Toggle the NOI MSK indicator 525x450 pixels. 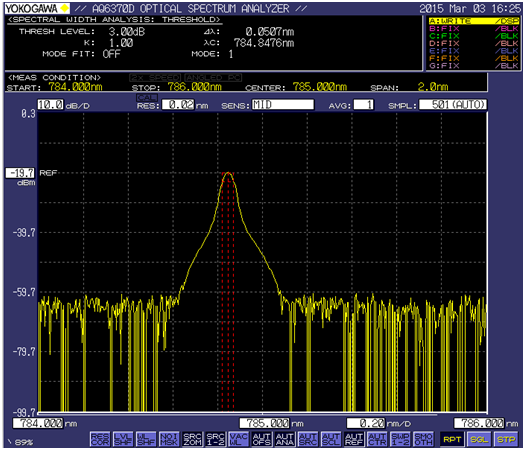(x=169, y=439)
